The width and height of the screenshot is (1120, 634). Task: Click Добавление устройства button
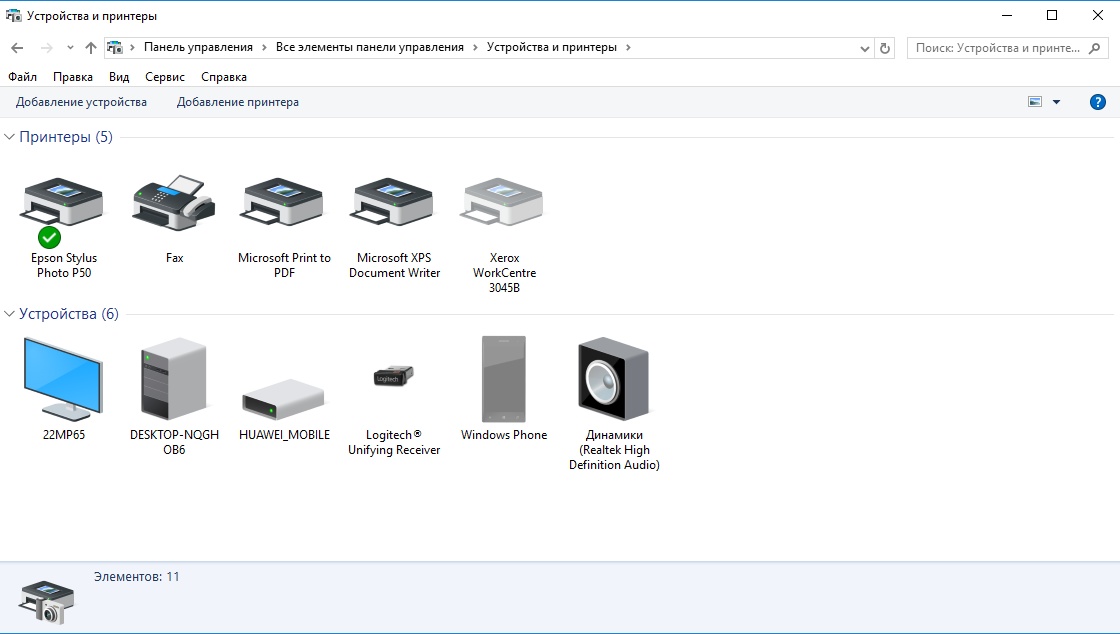(x=81, y=102)
